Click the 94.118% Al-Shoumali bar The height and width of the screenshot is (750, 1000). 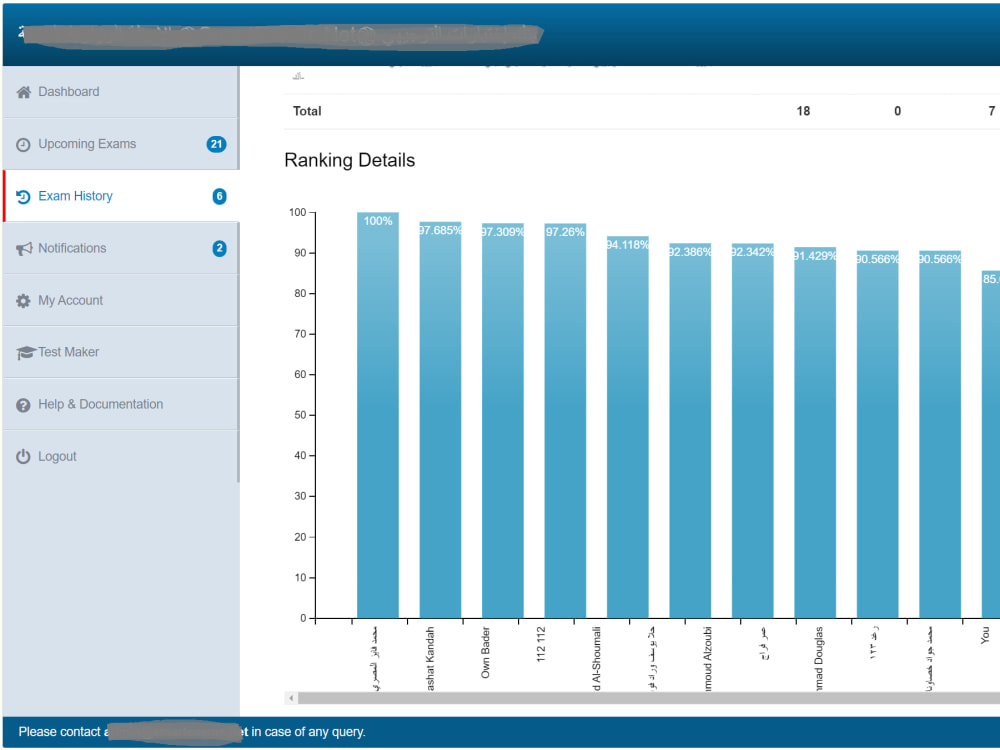628,427
